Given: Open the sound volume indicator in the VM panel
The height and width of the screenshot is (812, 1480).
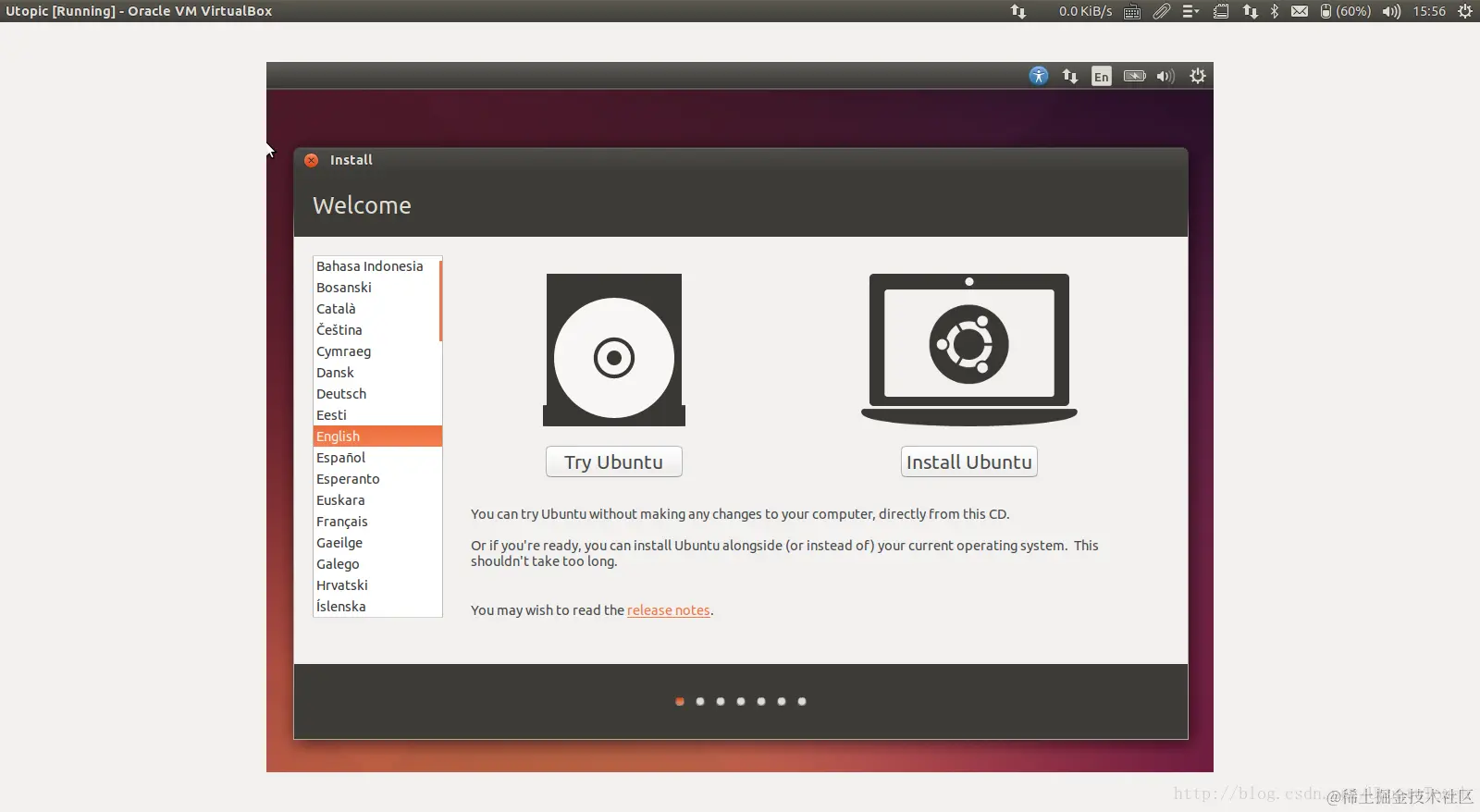Looking at the screenshot, I should click(1165, 76).
